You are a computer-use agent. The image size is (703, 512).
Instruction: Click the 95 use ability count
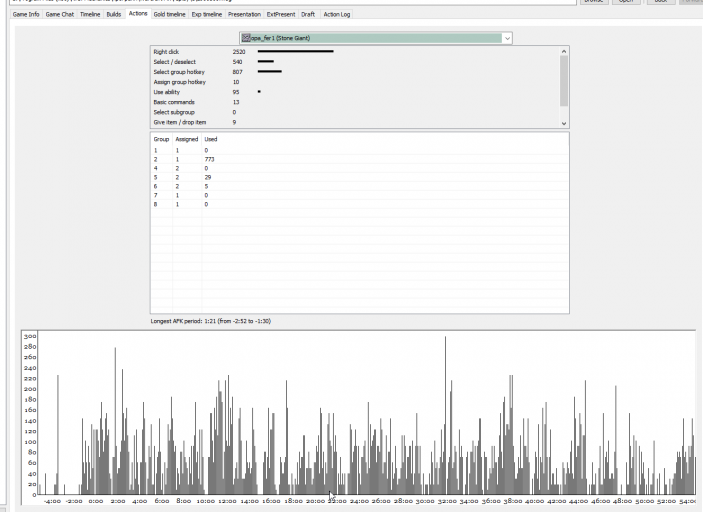point(236,92)
